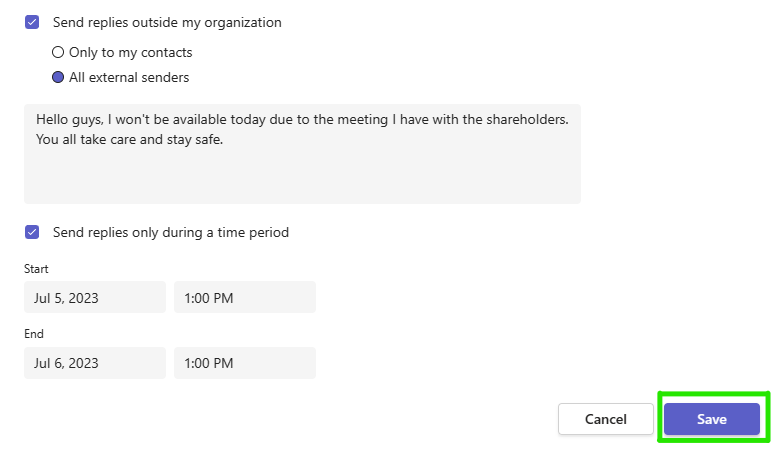The image size is (777, 461).
Task: Uncheck the outside my organization checkbox
Action: [32, 22]
